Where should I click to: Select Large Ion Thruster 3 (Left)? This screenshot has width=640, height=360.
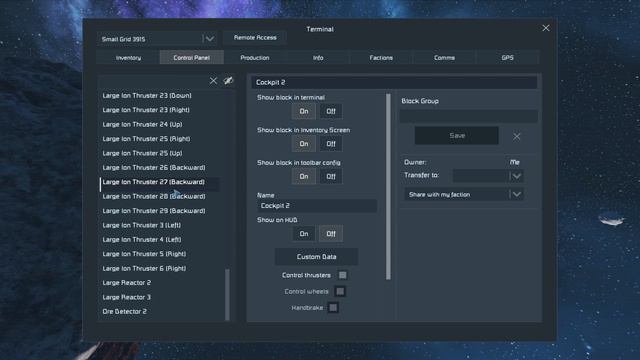click(141, 225)
